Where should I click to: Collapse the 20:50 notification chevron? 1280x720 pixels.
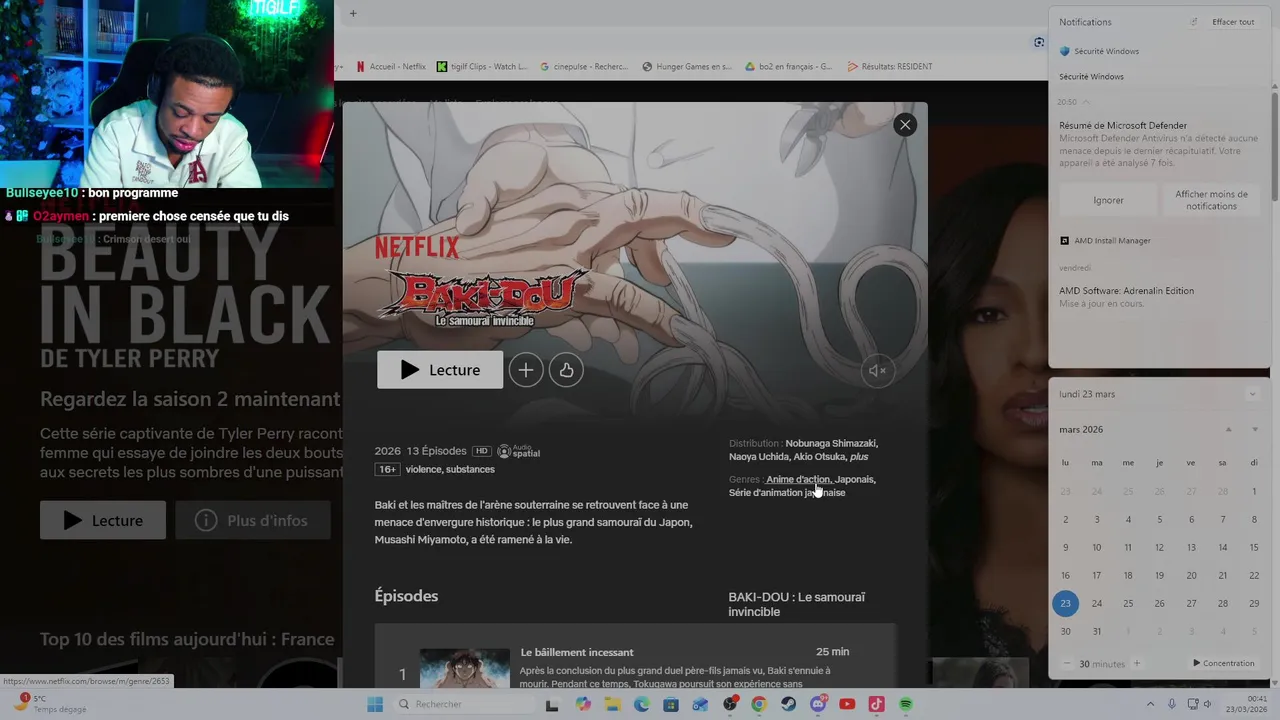click(1086, 102)
